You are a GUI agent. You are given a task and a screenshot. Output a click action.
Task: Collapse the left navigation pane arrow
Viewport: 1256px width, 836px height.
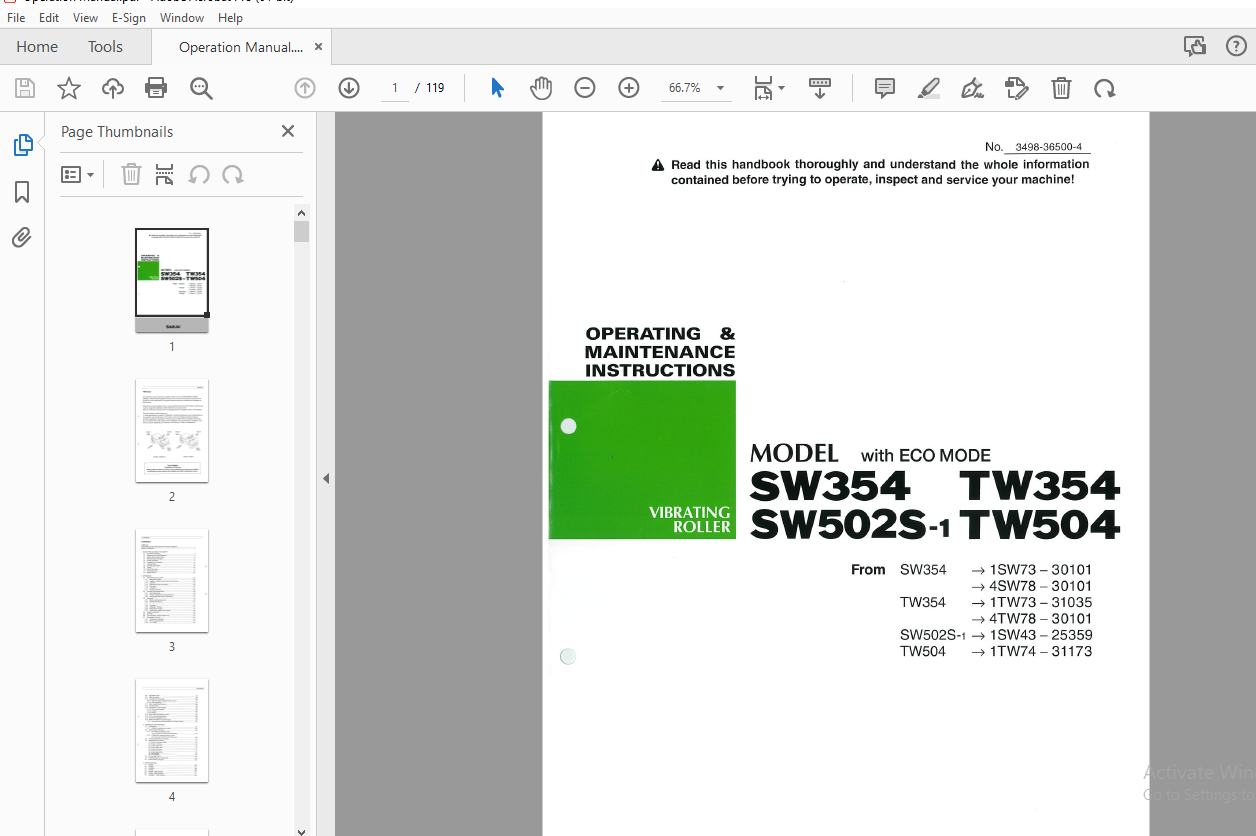coord(326,479)
